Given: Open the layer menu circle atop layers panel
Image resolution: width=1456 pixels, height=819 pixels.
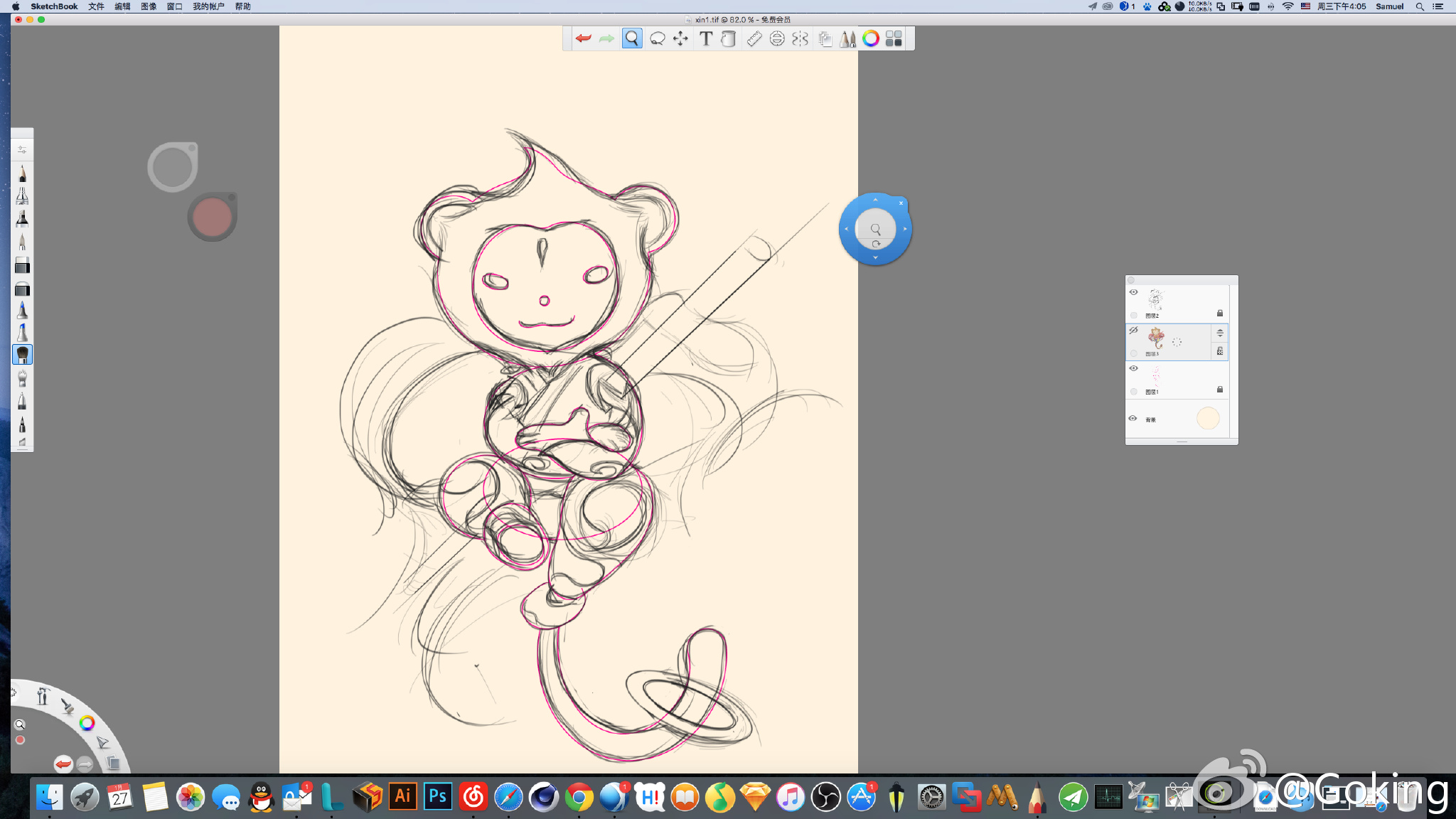Looking at the screenshot, I should pyautogui.click(x=1131, y=280).
